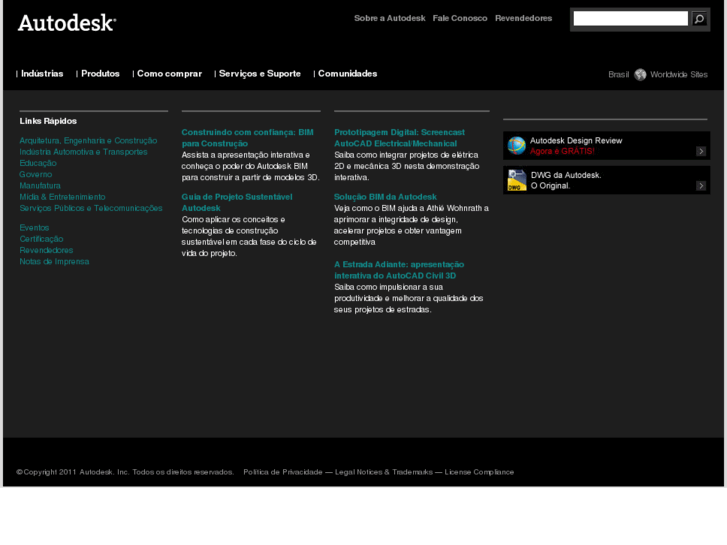Click the DWG file icon
This screenshot has width=727, height=545.
[x=517, y=180]
